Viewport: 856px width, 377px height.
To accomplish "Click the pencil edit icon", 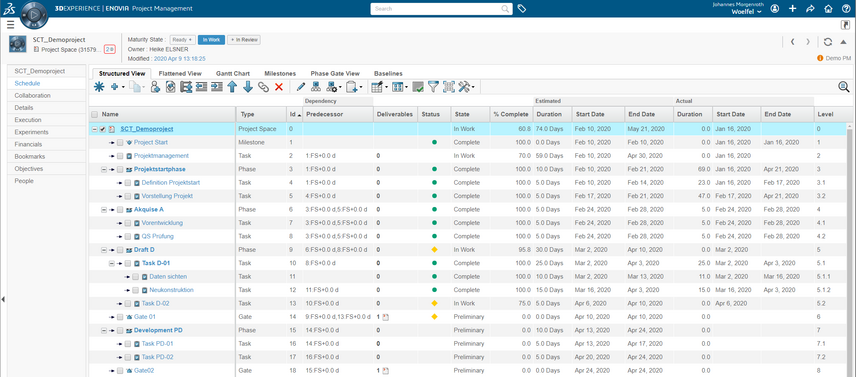I will click(300, 87).
